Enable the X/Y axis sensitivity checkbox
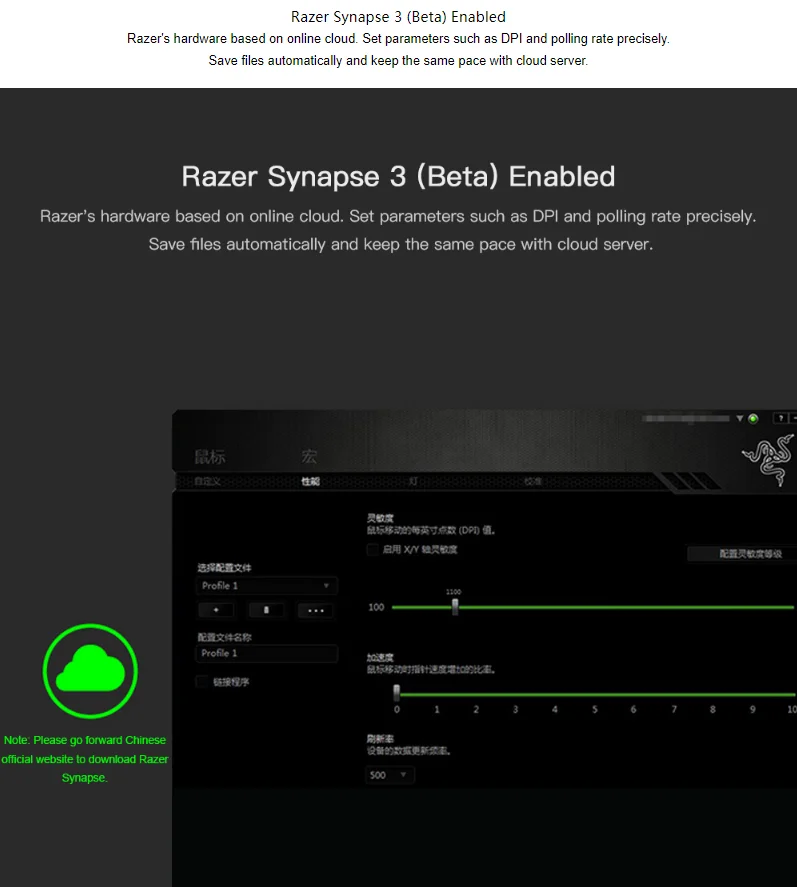Image resolution: width=797 pixels, height=887 pixels. tap(372, 549)
